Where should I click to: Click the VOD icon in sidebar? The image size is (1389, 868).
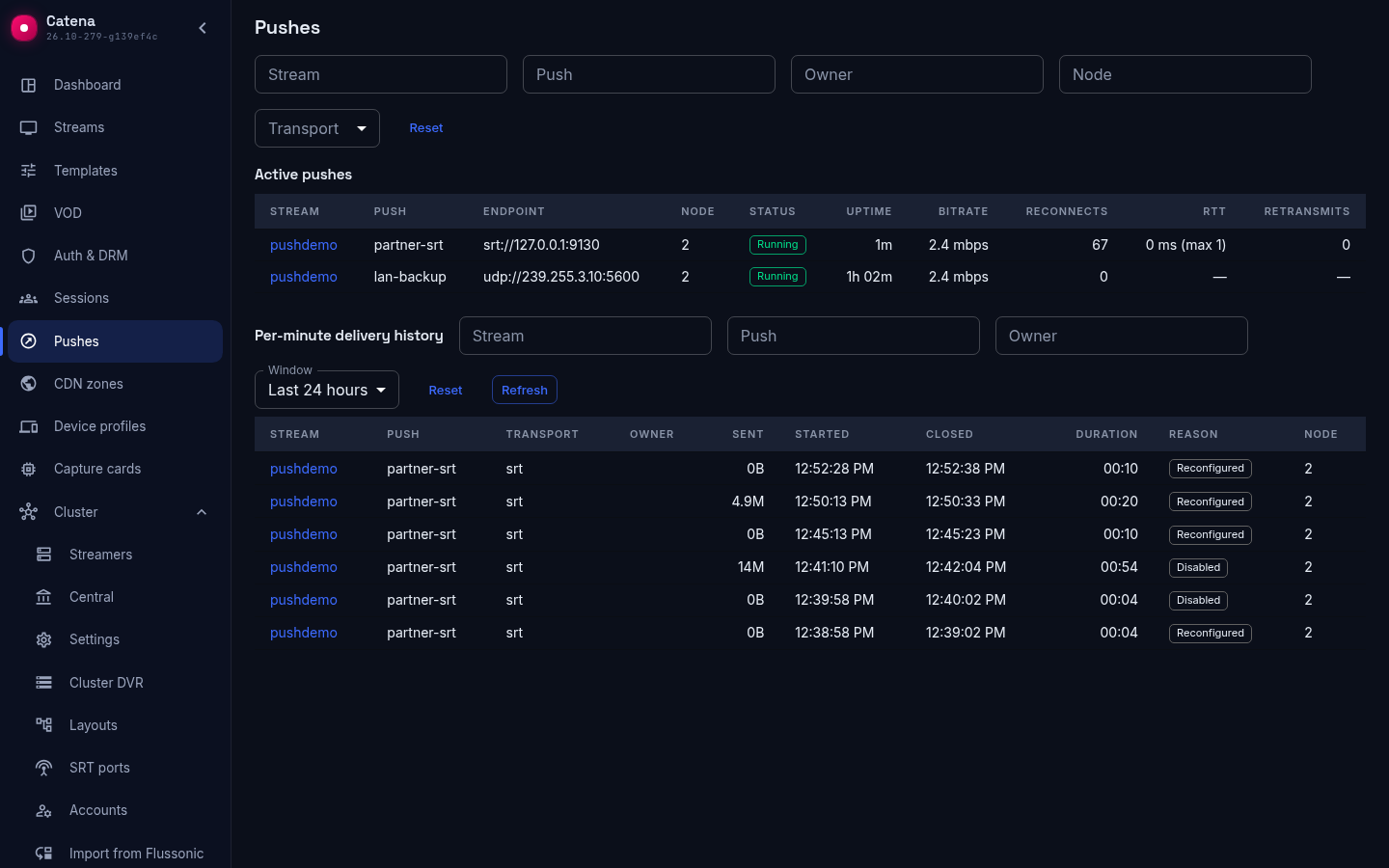click(x=29, y=213)
